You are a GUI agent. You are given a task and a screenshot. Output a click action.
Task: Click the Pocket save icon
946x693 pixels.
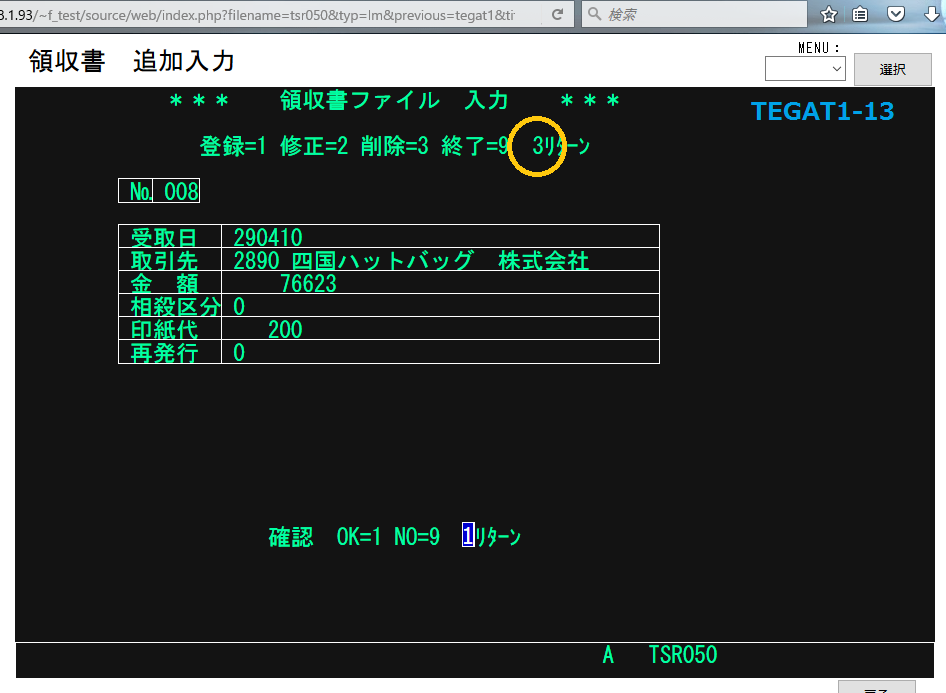[896, 15]
